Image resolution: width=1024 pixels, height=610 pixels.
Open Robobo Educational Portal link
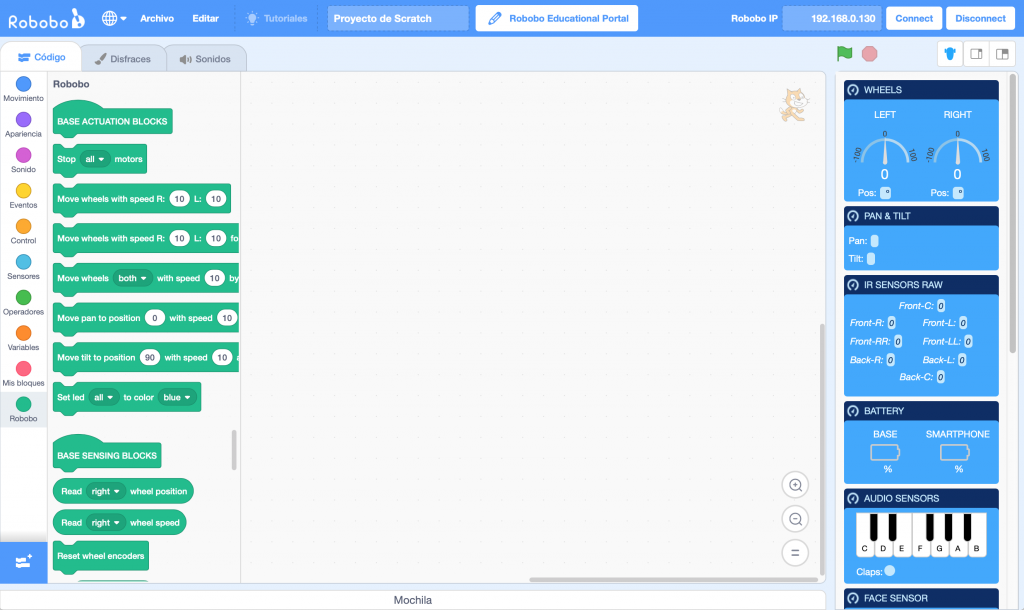click(x=556, y=18)
